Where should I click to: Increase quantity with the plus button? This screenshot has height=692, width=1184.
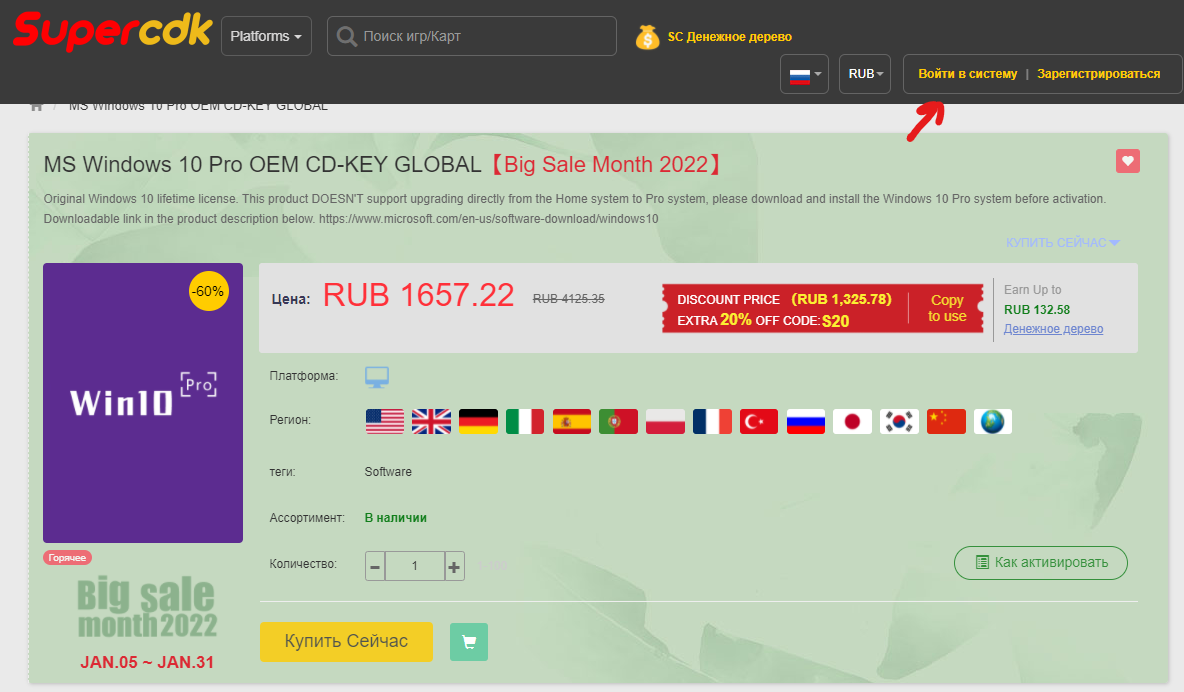coord(454,566)
